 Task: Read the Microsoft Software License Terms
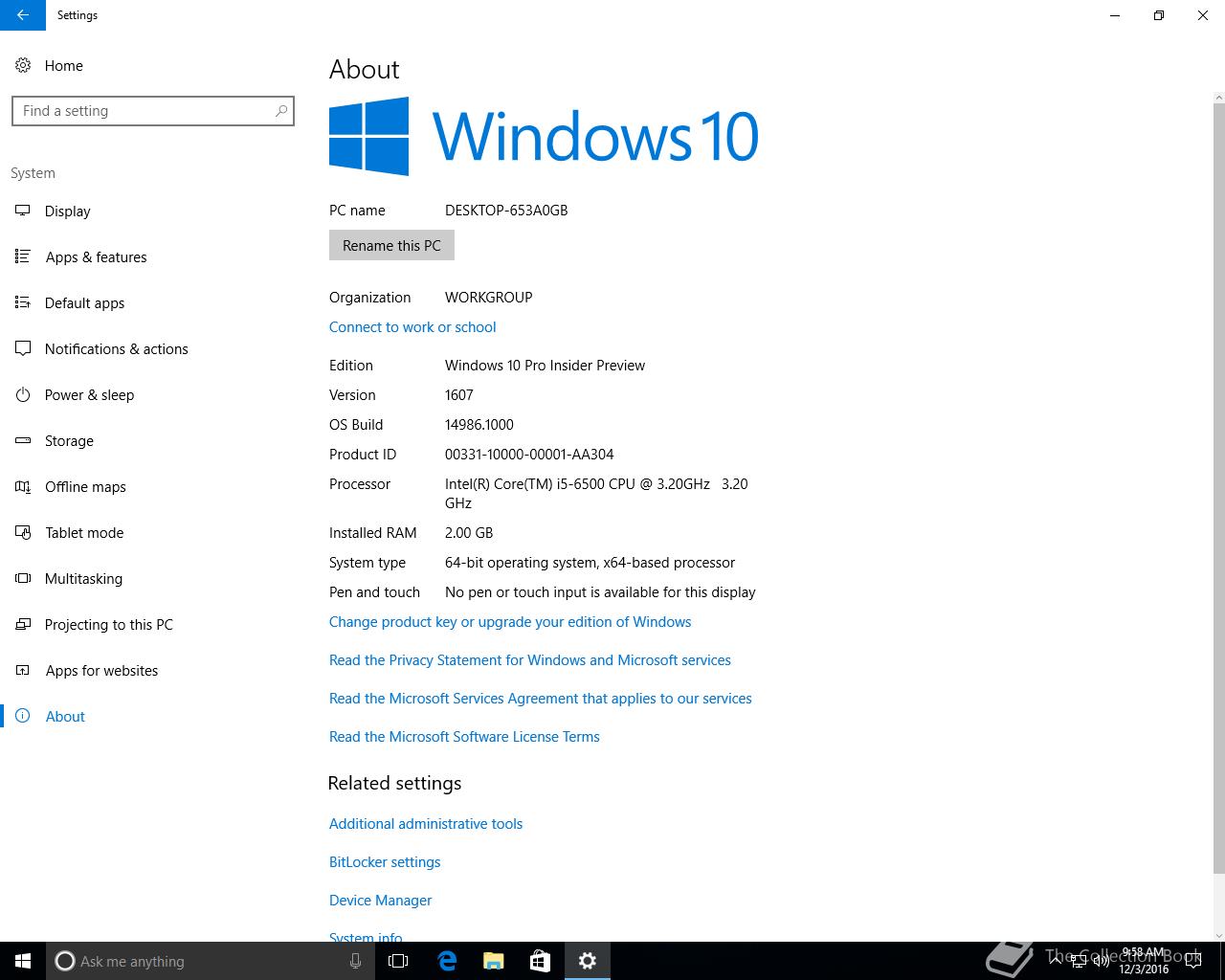click(x=464, y=736)
